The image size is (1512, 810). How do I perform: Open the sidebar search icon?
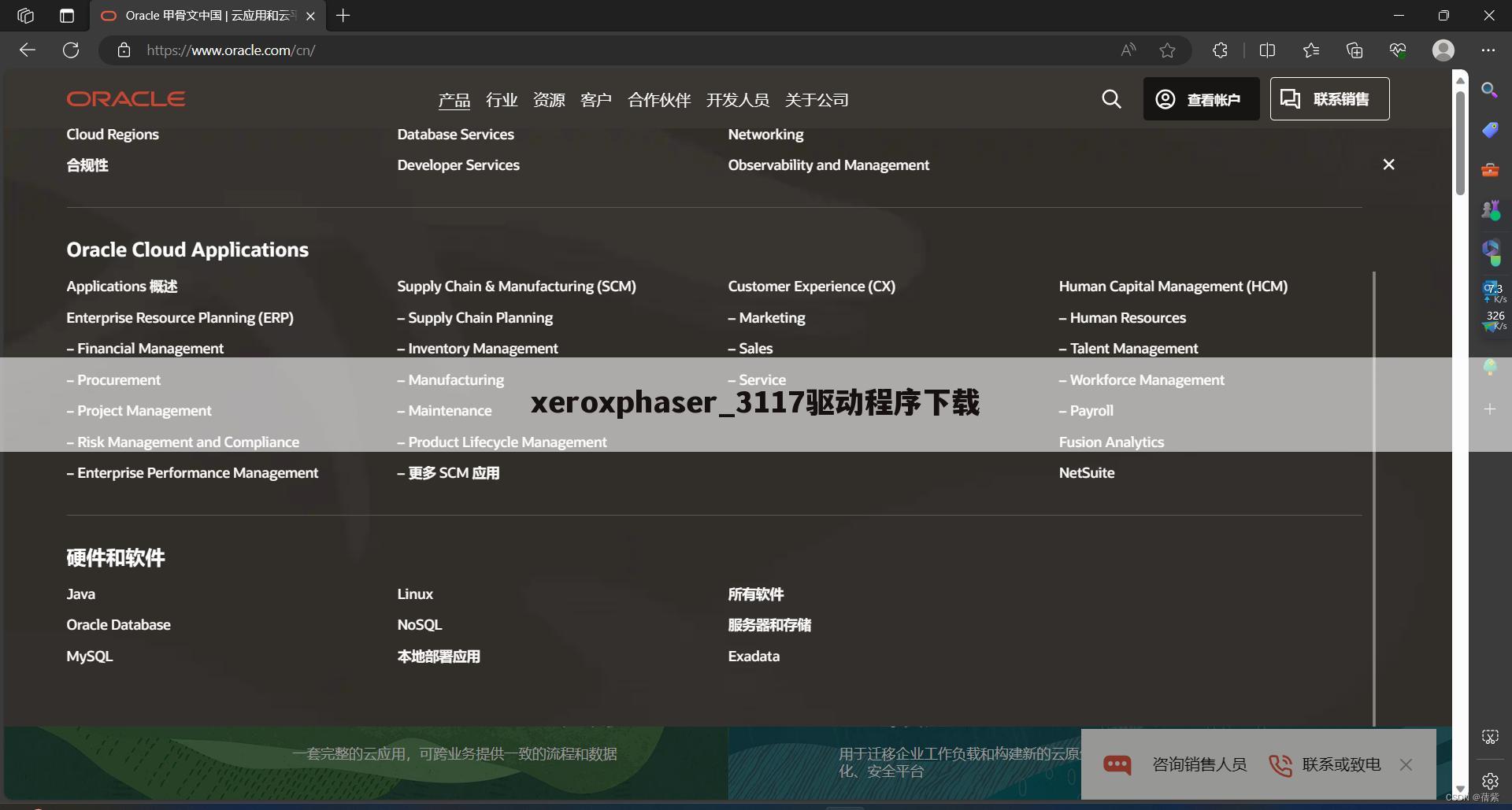point(1489,90)
